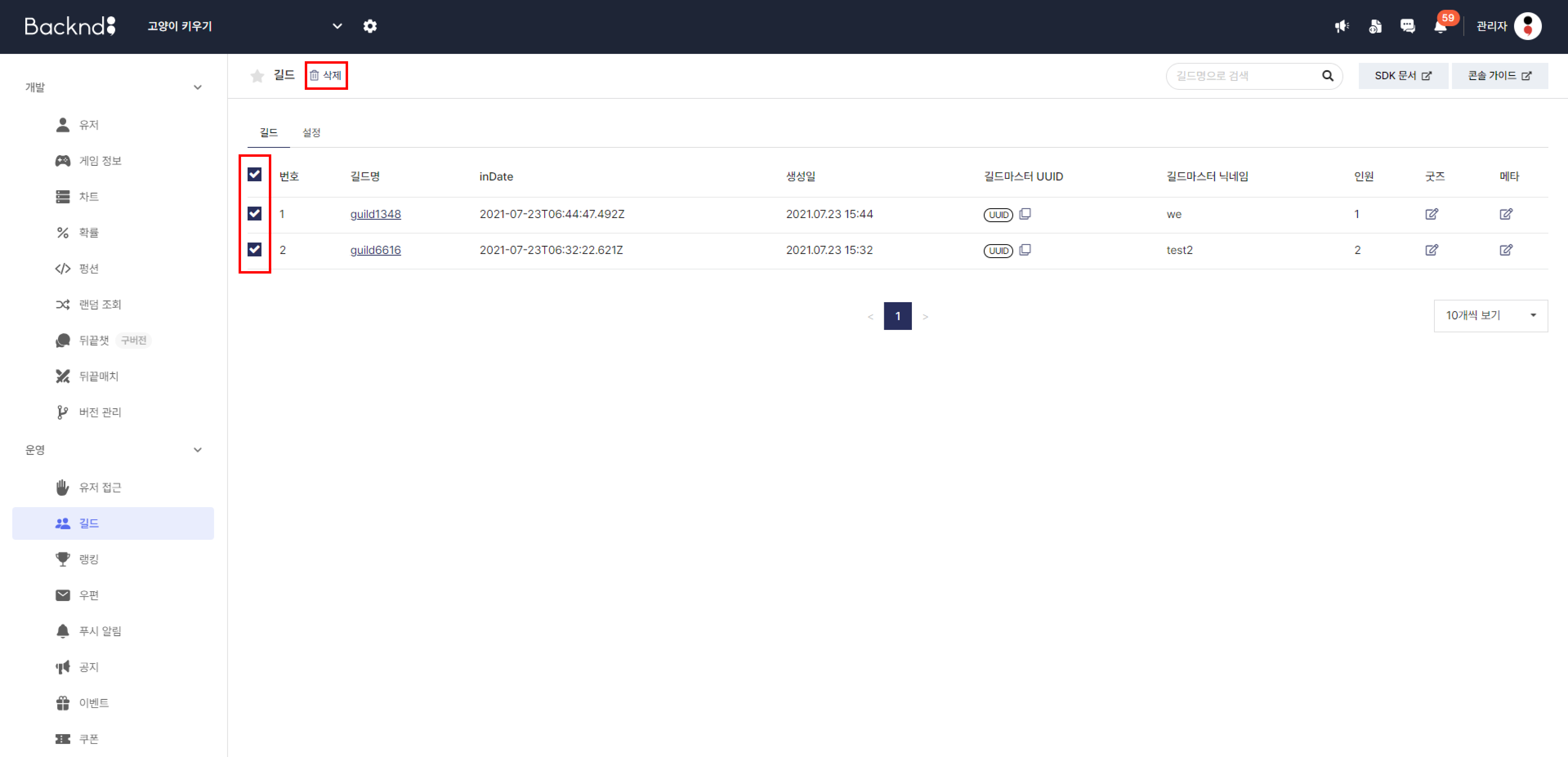Open 버전 관리 in the sidebar
The width and height of the screenshot is (1568, 757).
point(113,412)
